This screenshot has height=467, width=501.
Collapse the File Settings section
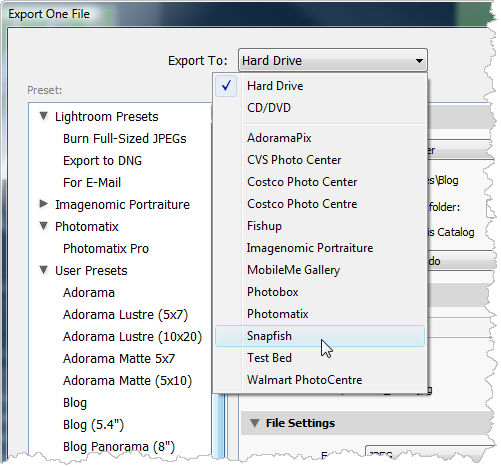coord(255,423)
